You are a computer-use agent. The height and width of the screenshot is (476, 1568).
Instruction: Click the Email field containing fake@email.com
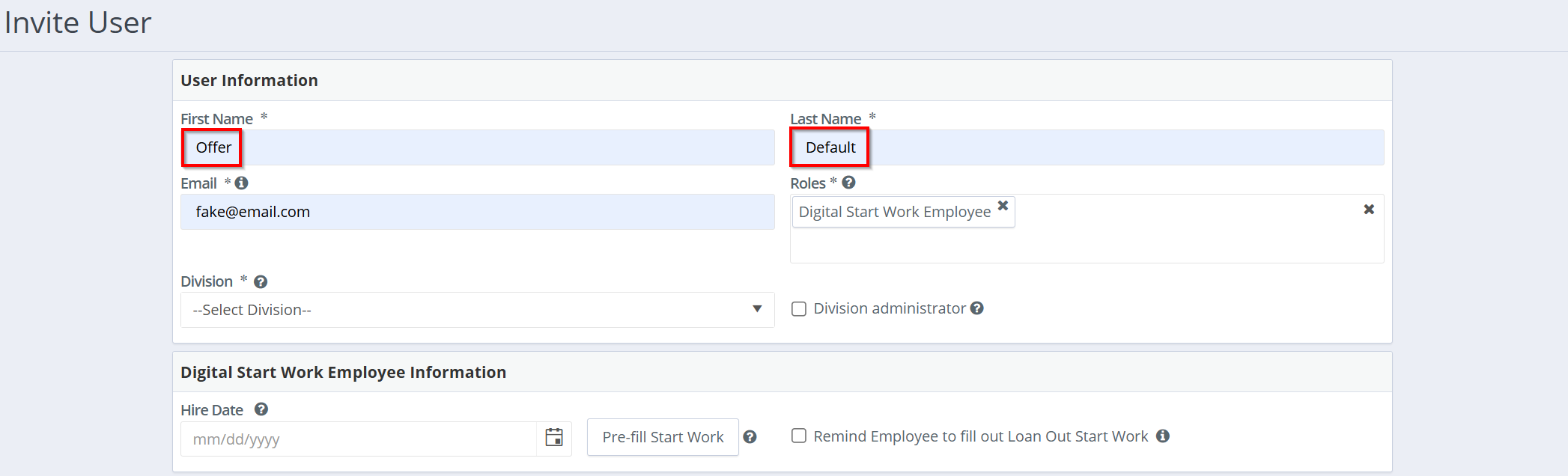tap(477, 212)
